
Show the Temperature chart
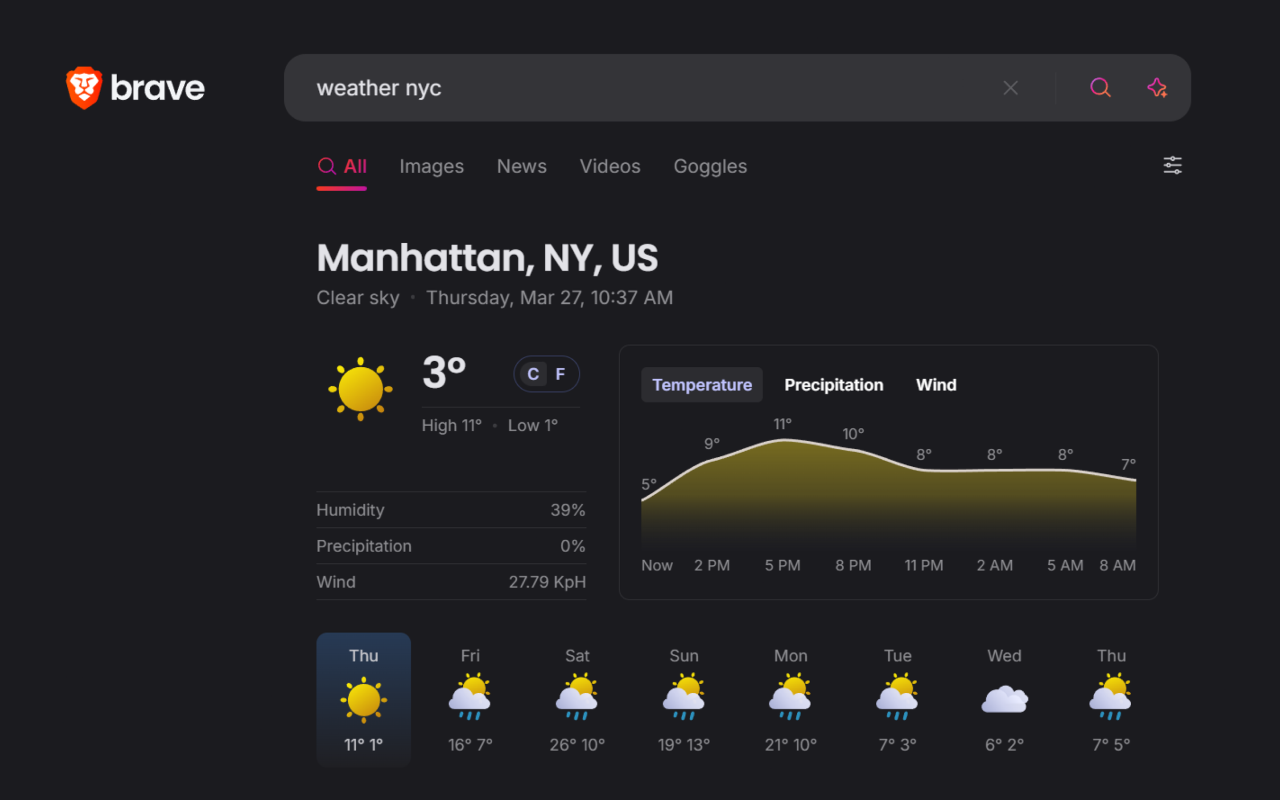[702, 385]
